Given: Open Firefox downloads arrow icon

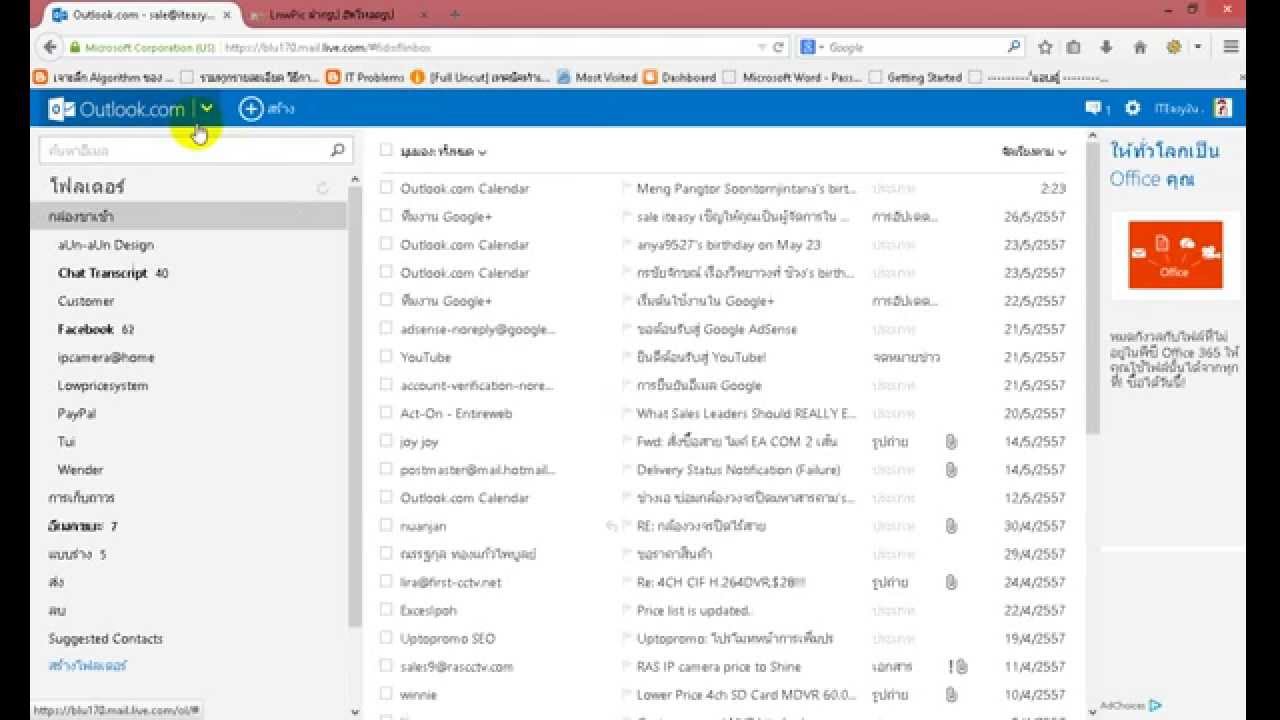Looking at the screenshot, I should (1106, 47).
